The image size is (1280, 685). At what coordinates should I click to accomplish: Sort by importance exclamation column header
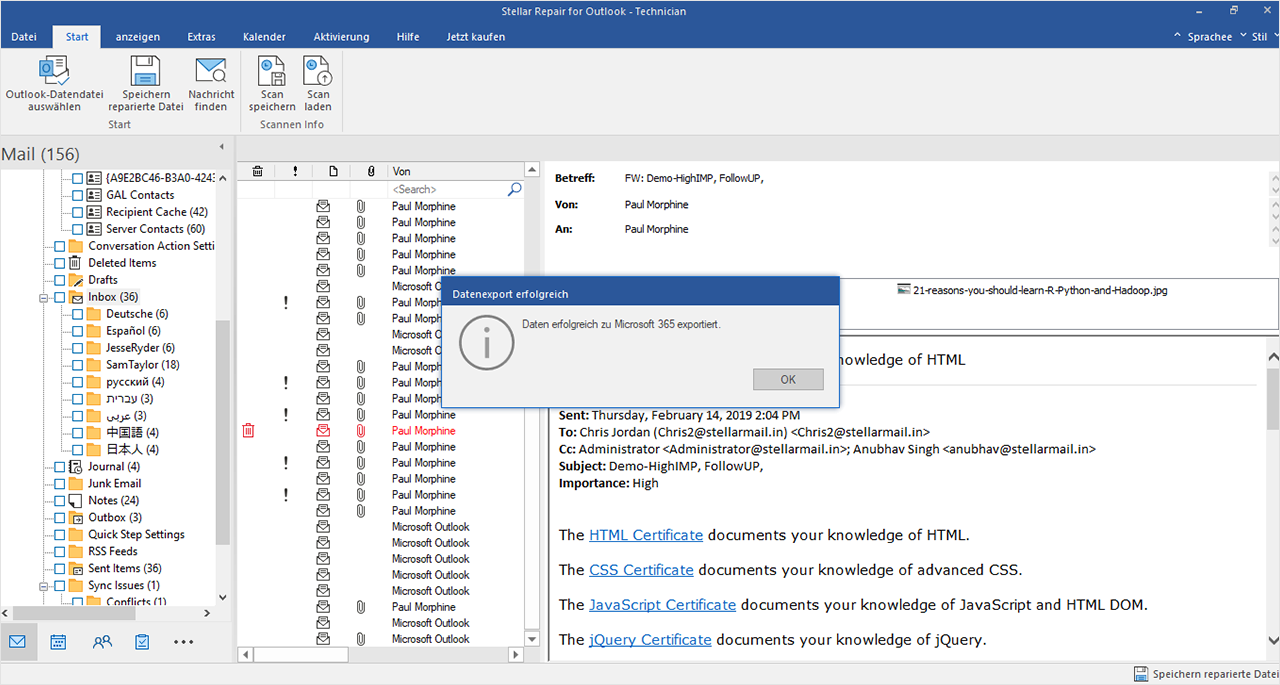(295, 171)
